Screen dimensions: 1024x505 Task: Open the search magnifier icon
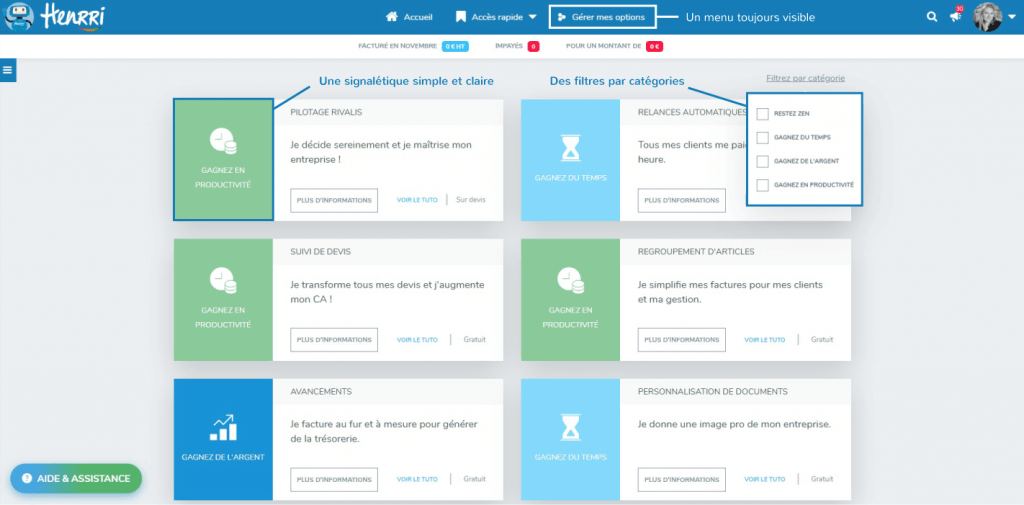coord(932,17)
